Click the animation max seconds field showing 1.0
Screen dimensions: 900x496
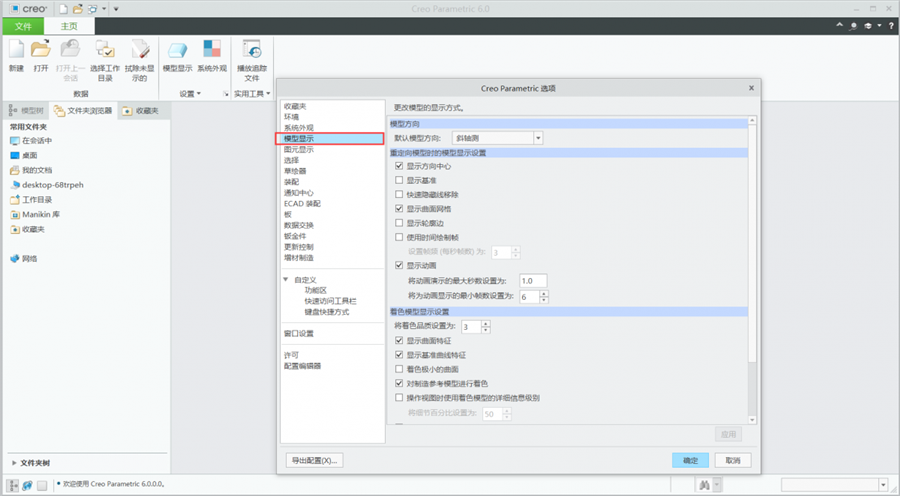(533, 281)
